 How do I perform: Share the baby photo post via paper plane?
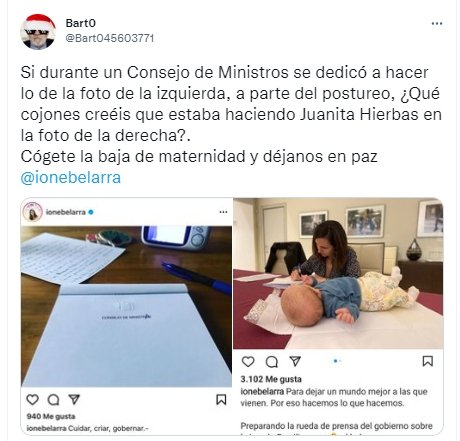[295, 361]
